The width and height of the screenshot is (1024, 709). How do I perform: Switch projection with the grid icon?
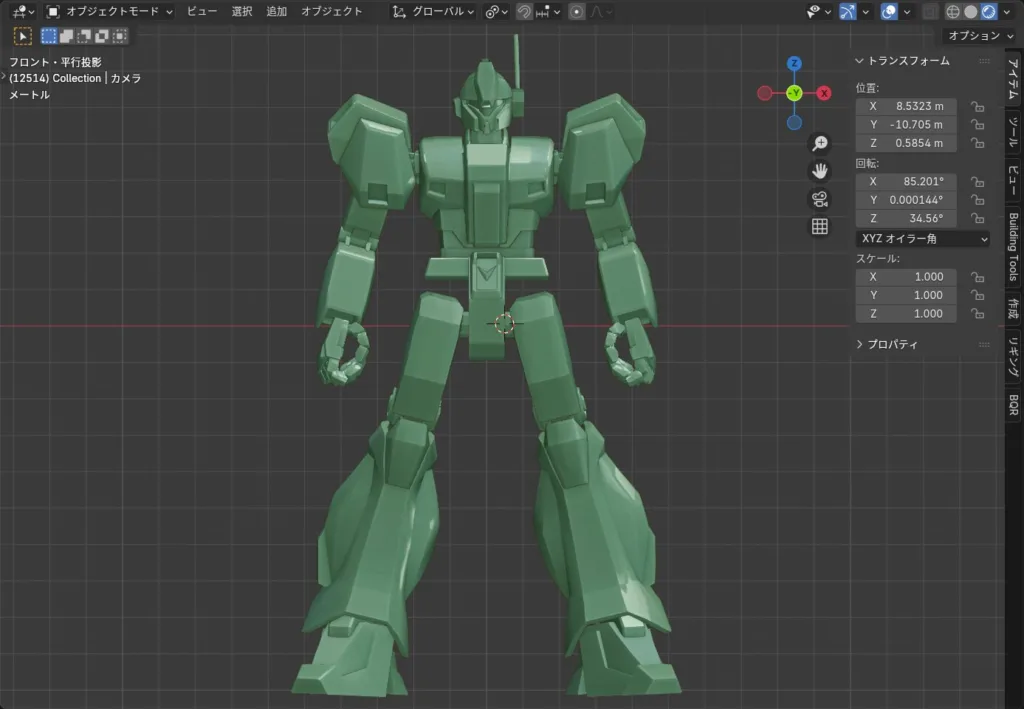point(820,226)
